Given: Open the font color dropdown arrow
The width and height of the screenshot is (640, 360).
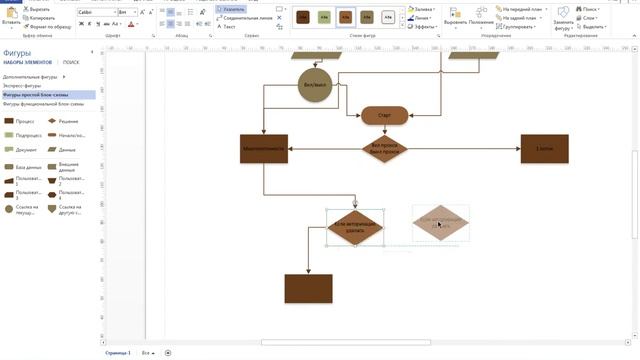Looking at the screenshot, I should 137,24.
